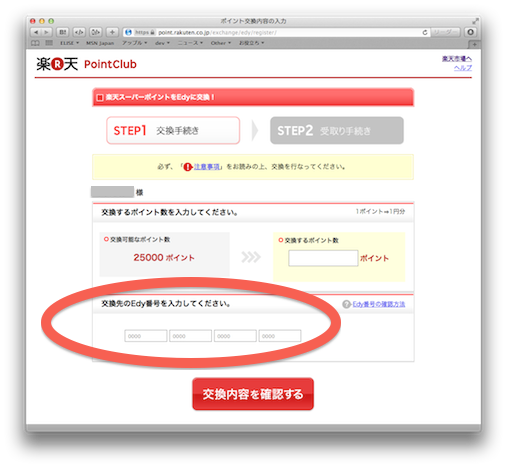This screenshot has height=468, width=507.
Task: Click the browser back arrow button
Action: coord(36,32)
